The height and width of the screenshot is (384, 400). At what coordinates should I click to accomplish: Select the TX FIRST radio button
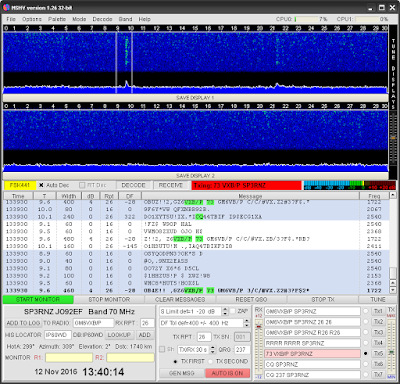click(175, 361)
